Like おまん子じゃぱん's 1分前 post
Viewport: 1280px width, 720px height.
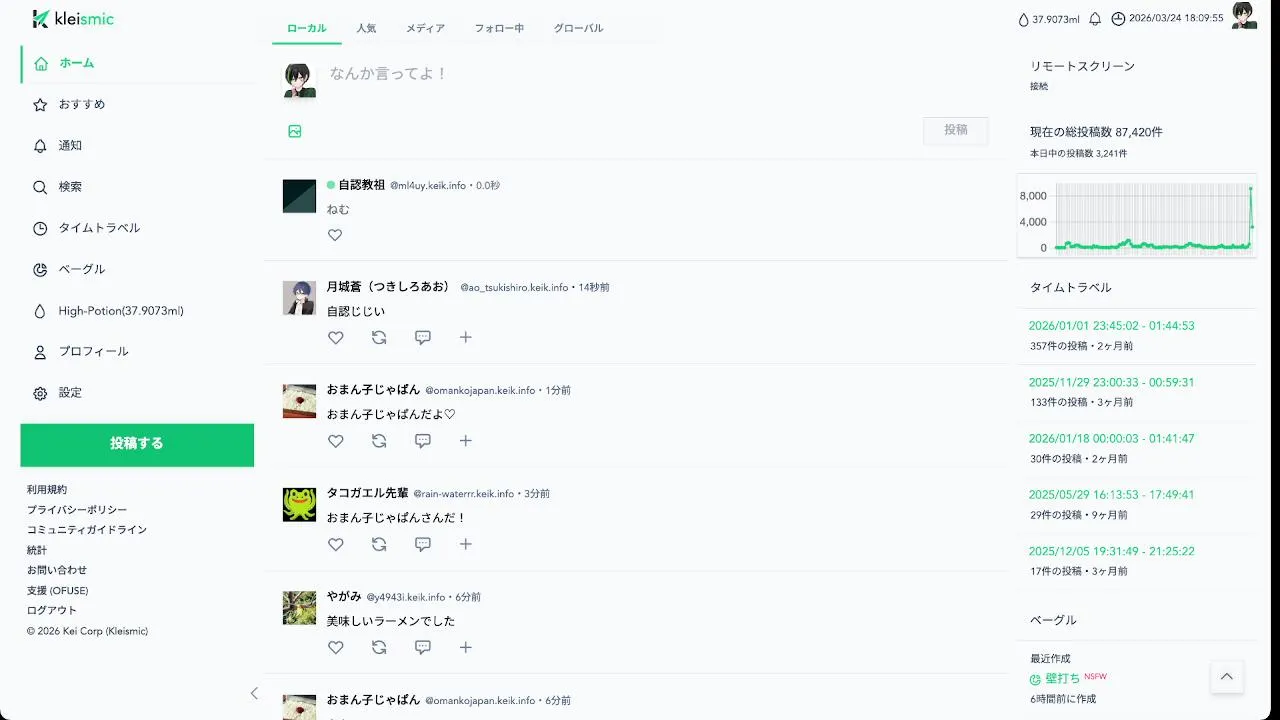click(335, 441)
